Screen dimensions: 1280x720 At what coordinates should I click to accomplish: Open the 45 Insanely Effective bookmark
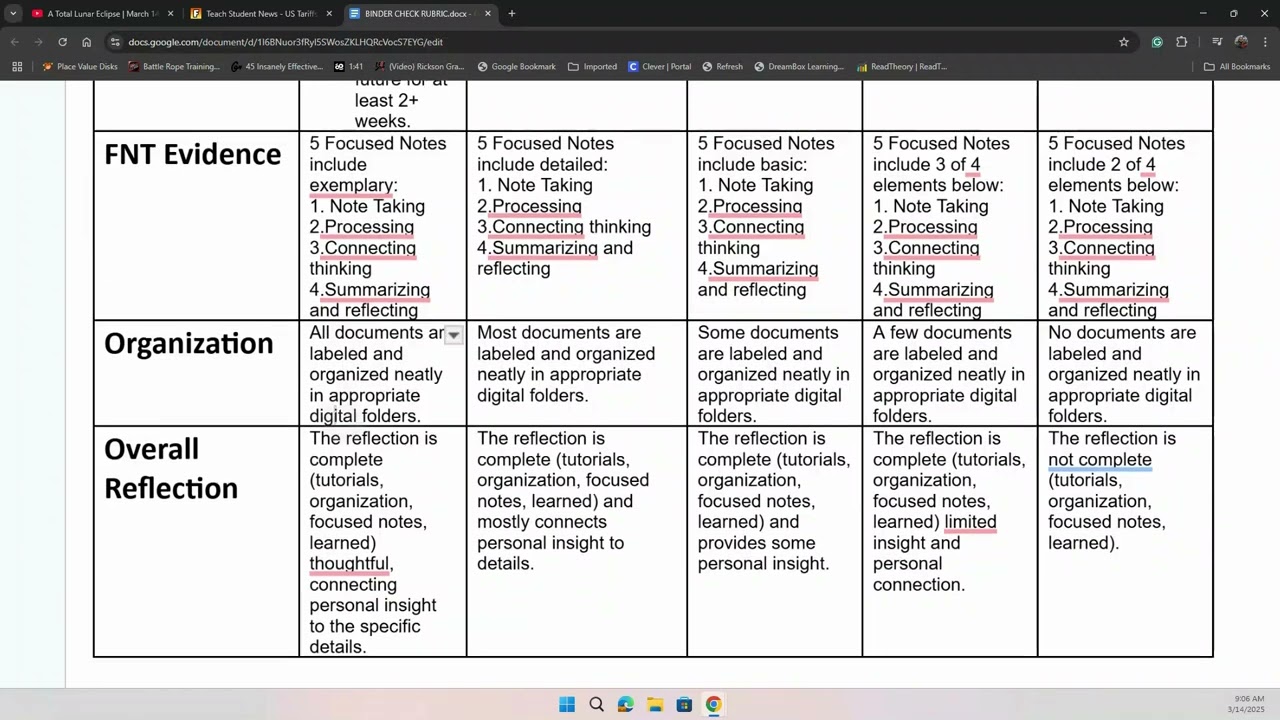point(277,67)
